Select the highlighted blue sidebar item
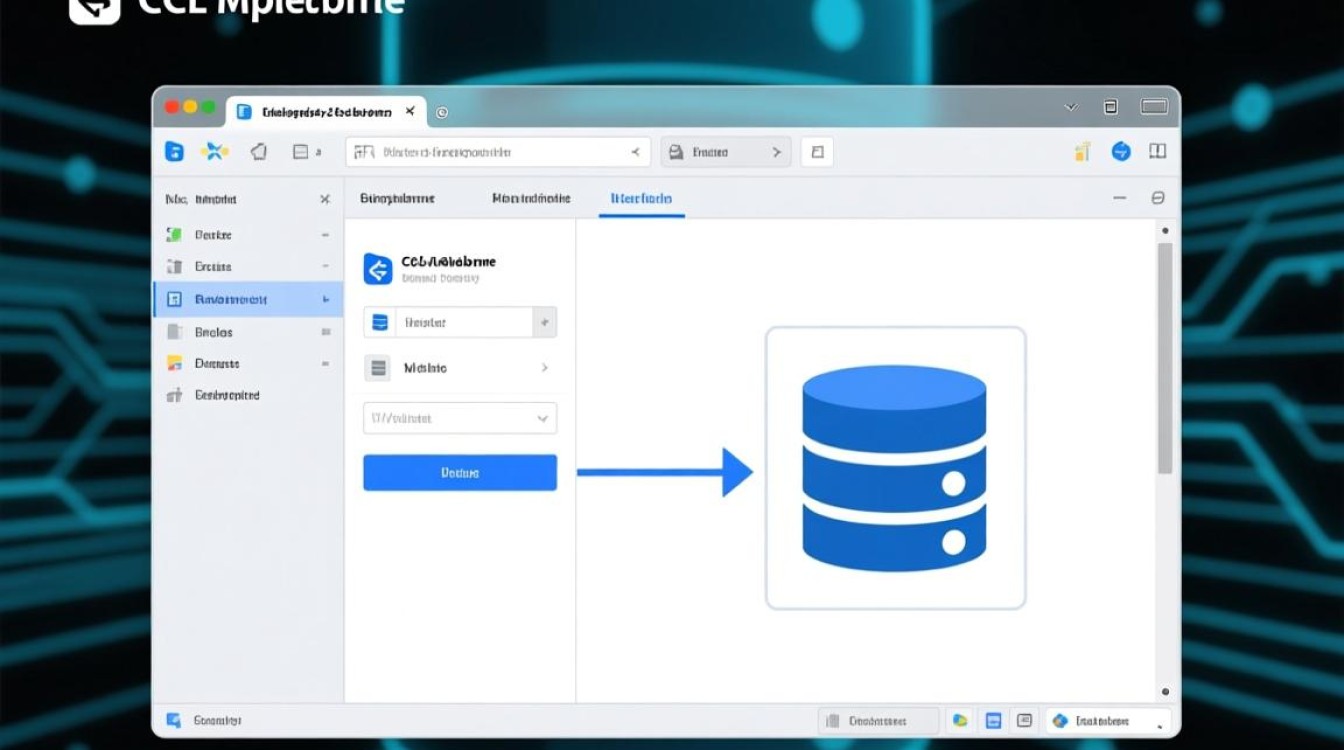Screen dimensions: 1344x750 (x=247, y=299)
